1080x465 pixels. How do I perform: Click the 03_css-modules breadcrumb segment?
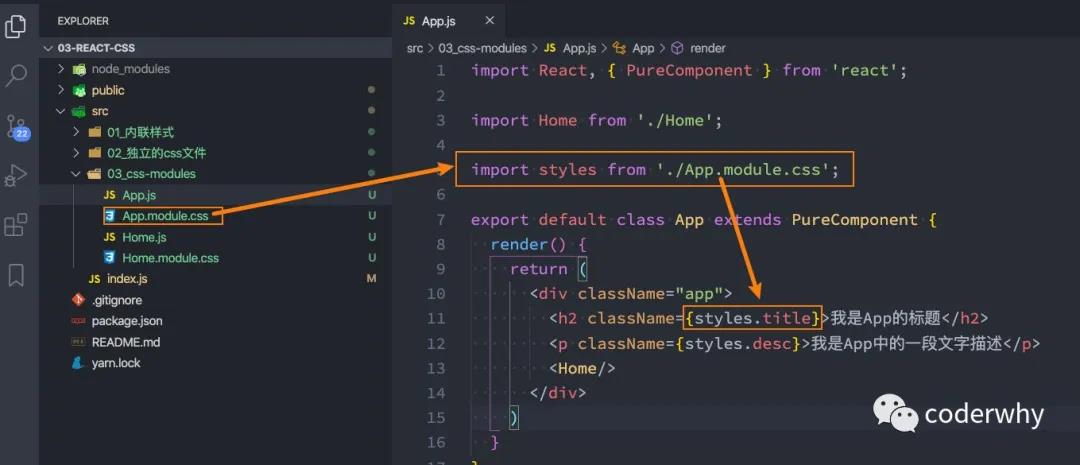(482, 48)
